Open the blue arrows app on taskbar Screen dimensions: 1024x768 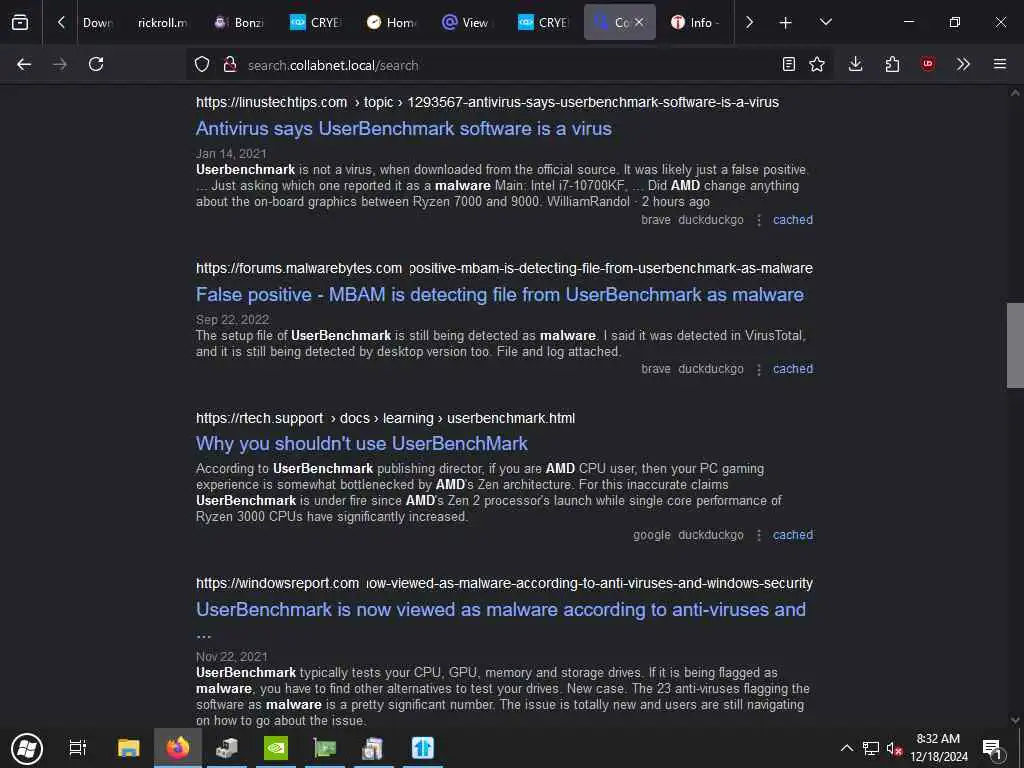[423, 748]
